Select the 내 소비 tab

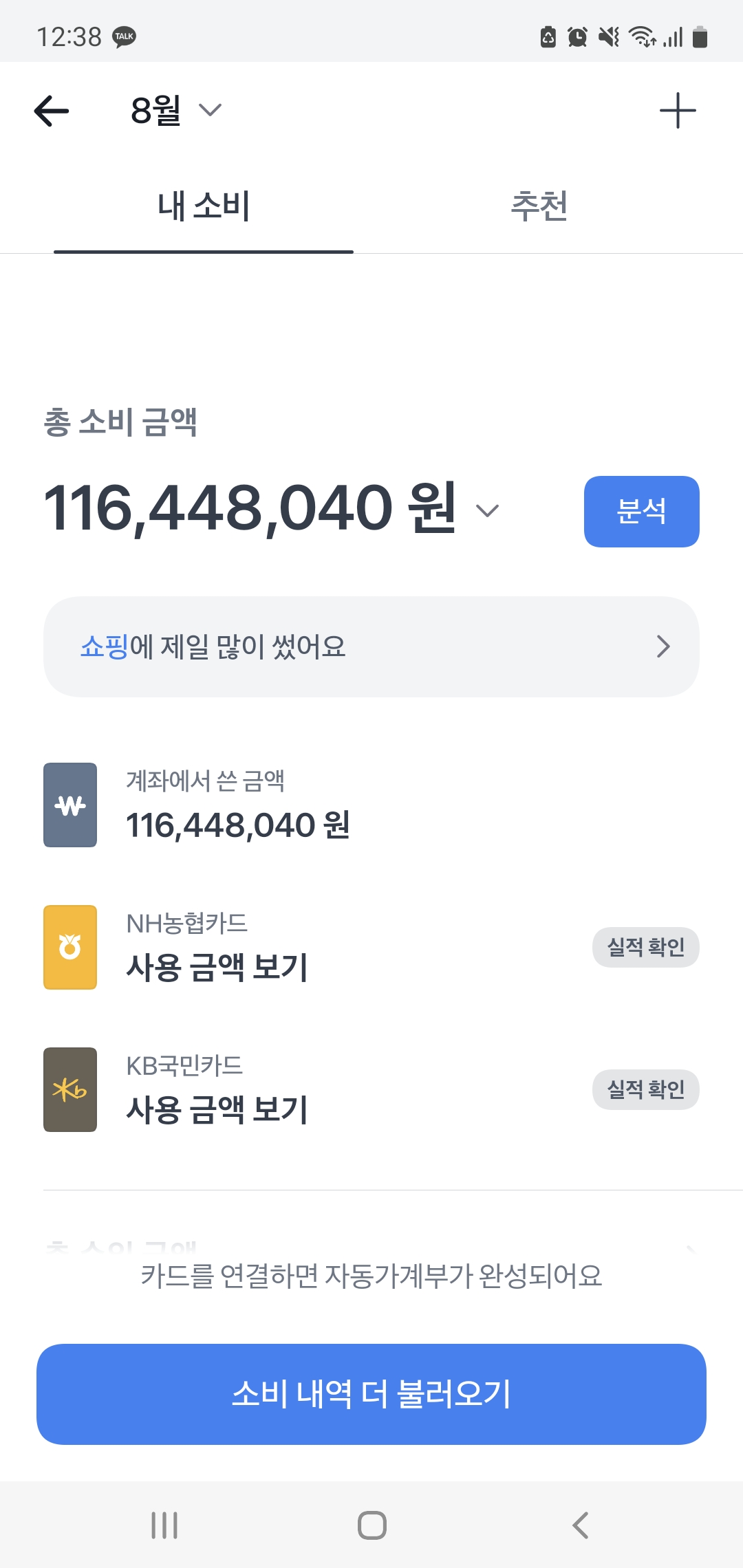pos(204,206)
